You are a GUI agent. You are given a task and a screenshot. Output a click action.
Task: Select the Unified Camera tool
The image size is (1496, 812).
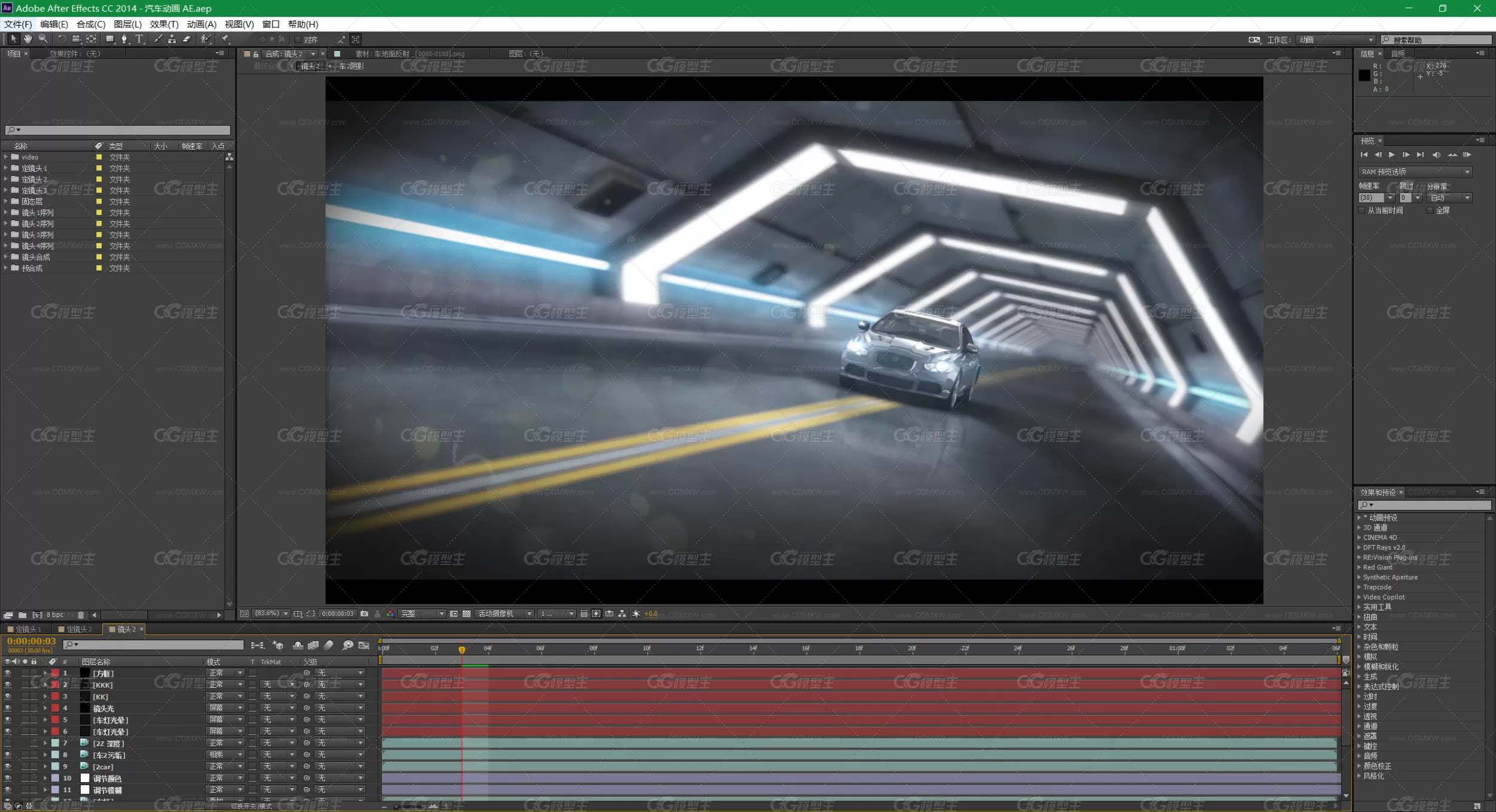pyautogui.click(x=76, y=39)
